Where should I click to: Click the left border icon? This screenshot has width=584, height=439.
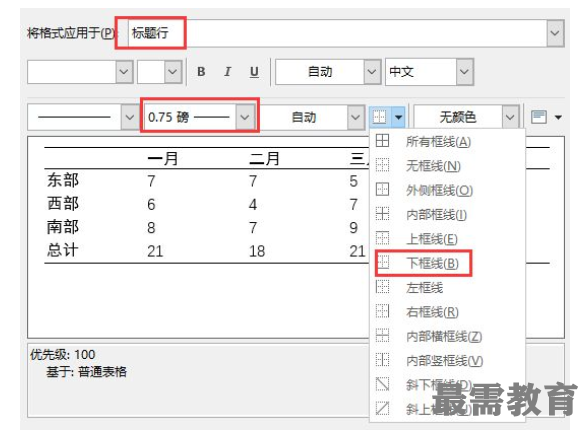pyautogui.click(x=382, y=287)
